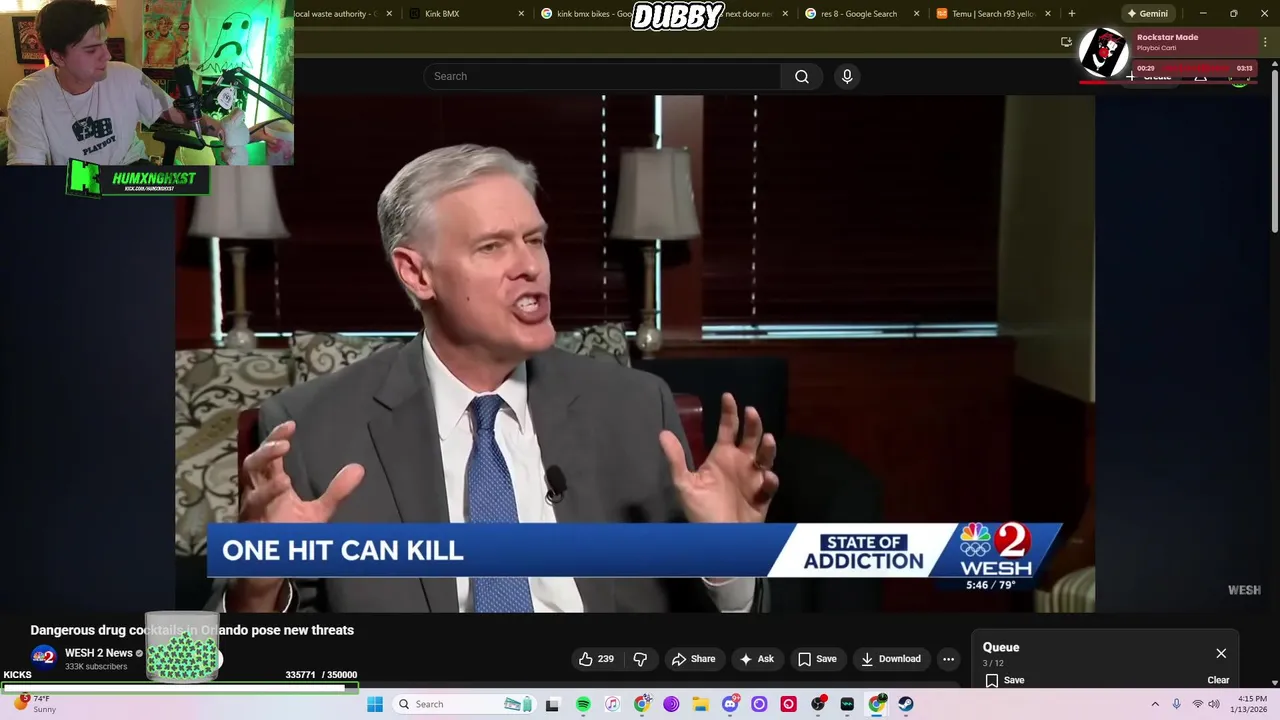
Task: Switch to the Temu search tab
Action: [x=994, y=14]
